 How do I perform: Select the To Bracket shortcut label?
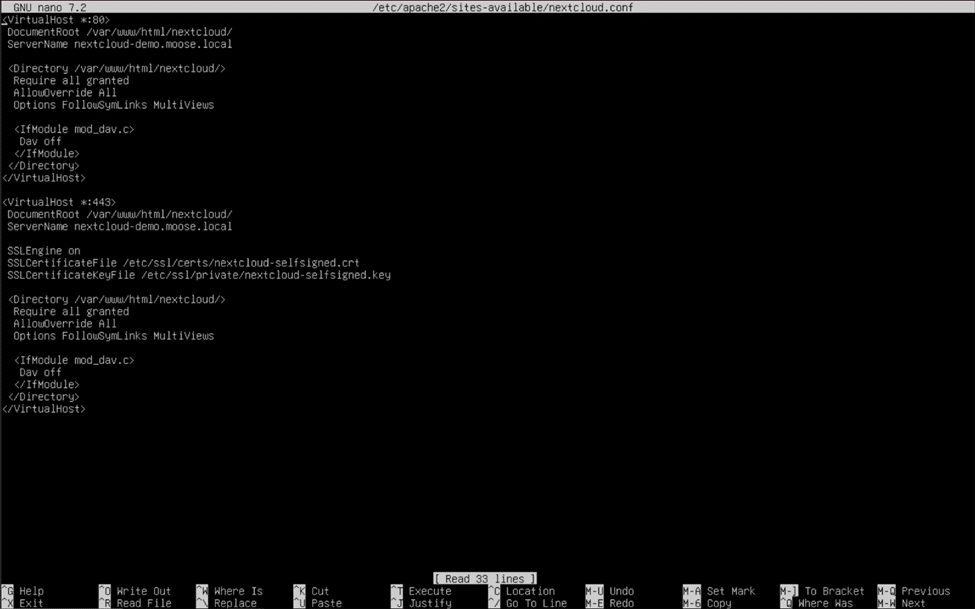click(x=834, y=591)
